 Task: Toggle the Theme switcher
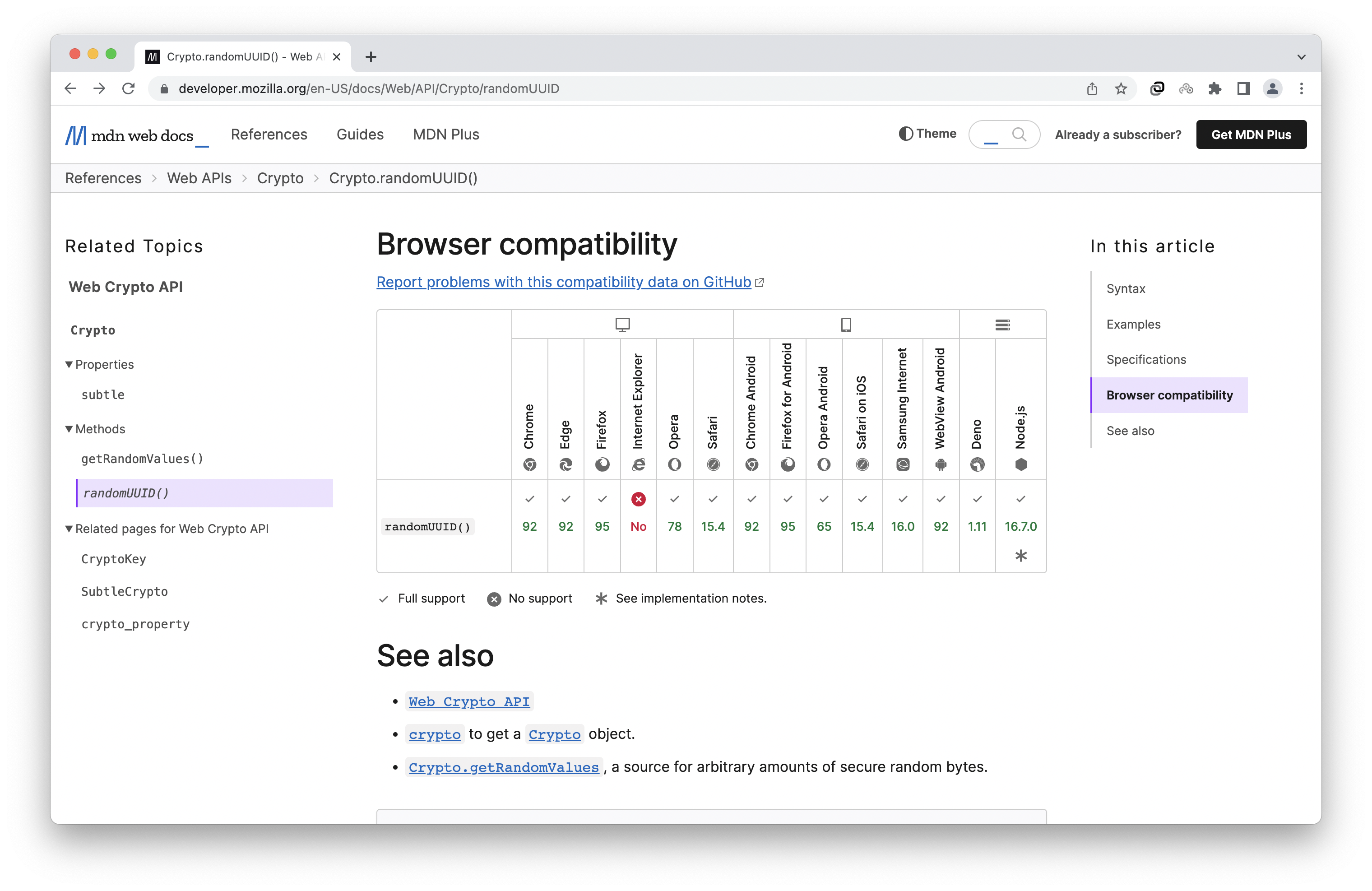click(927, 134)
